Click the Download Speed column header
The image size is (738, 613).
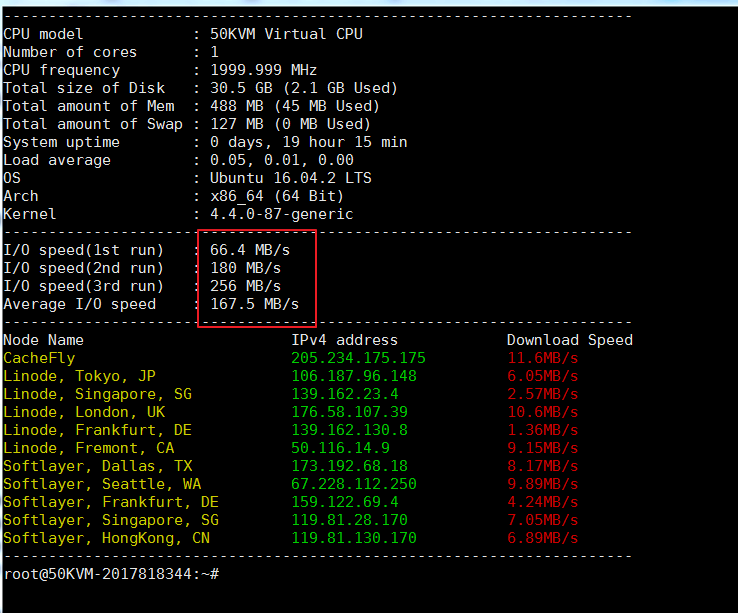(570, 340)
